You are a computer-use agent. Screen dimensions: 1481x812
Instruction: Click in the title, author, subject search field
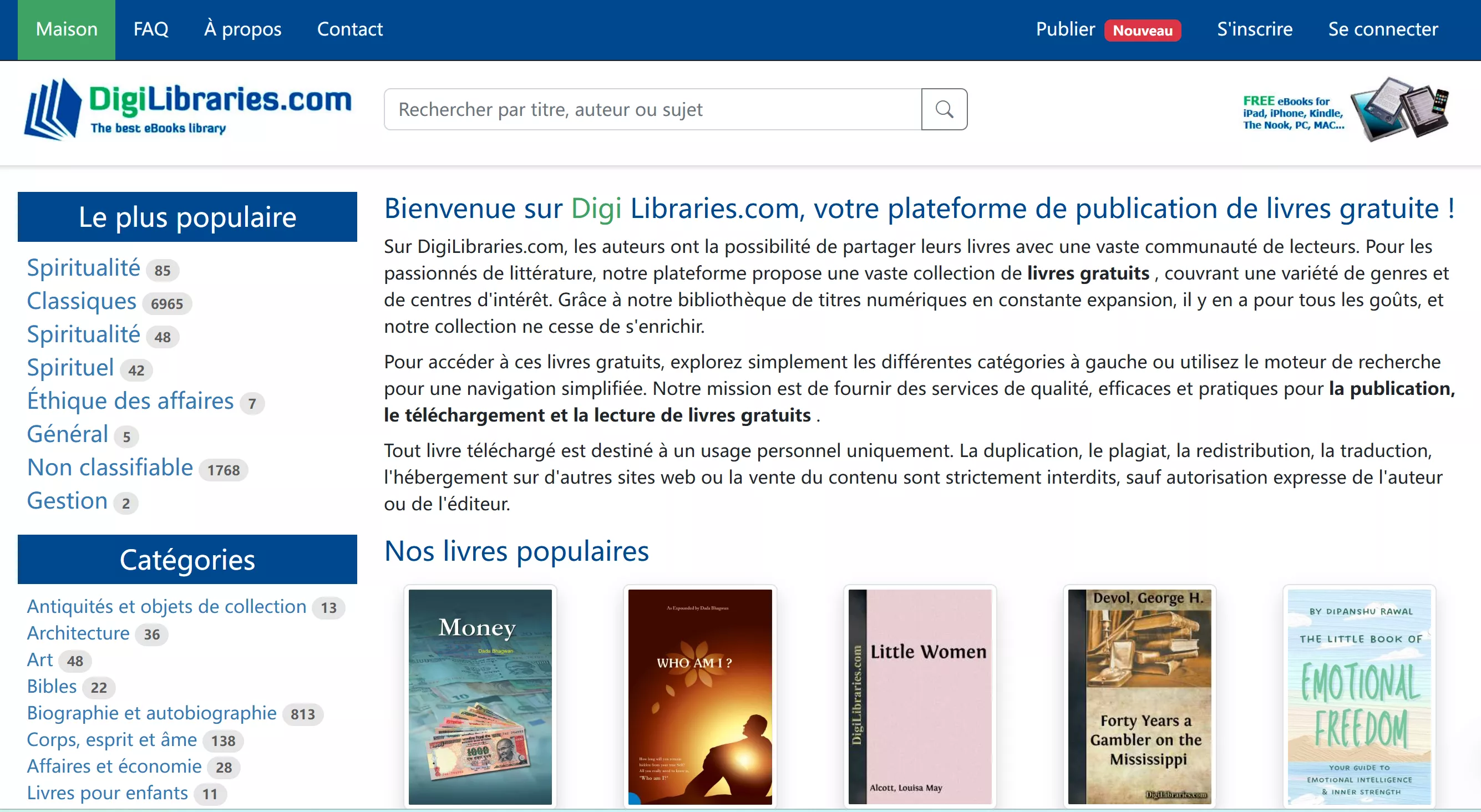pos(652,109)
